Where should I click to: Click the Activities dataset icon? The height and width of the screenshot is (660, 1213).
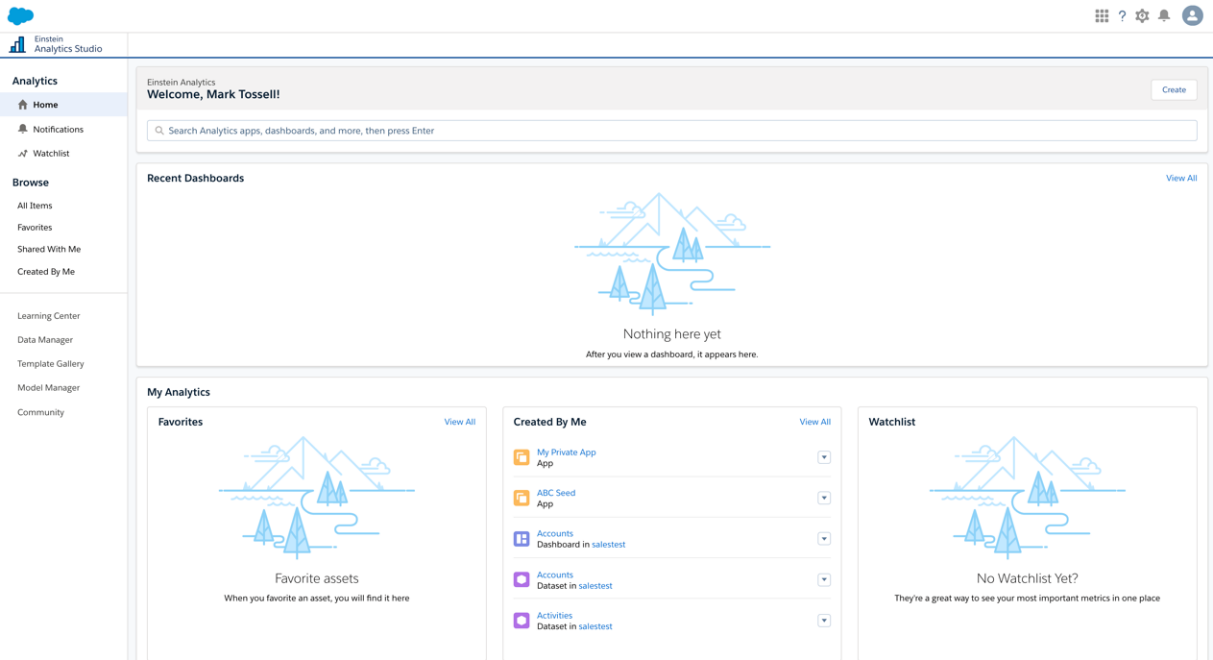tap(521, 621)
